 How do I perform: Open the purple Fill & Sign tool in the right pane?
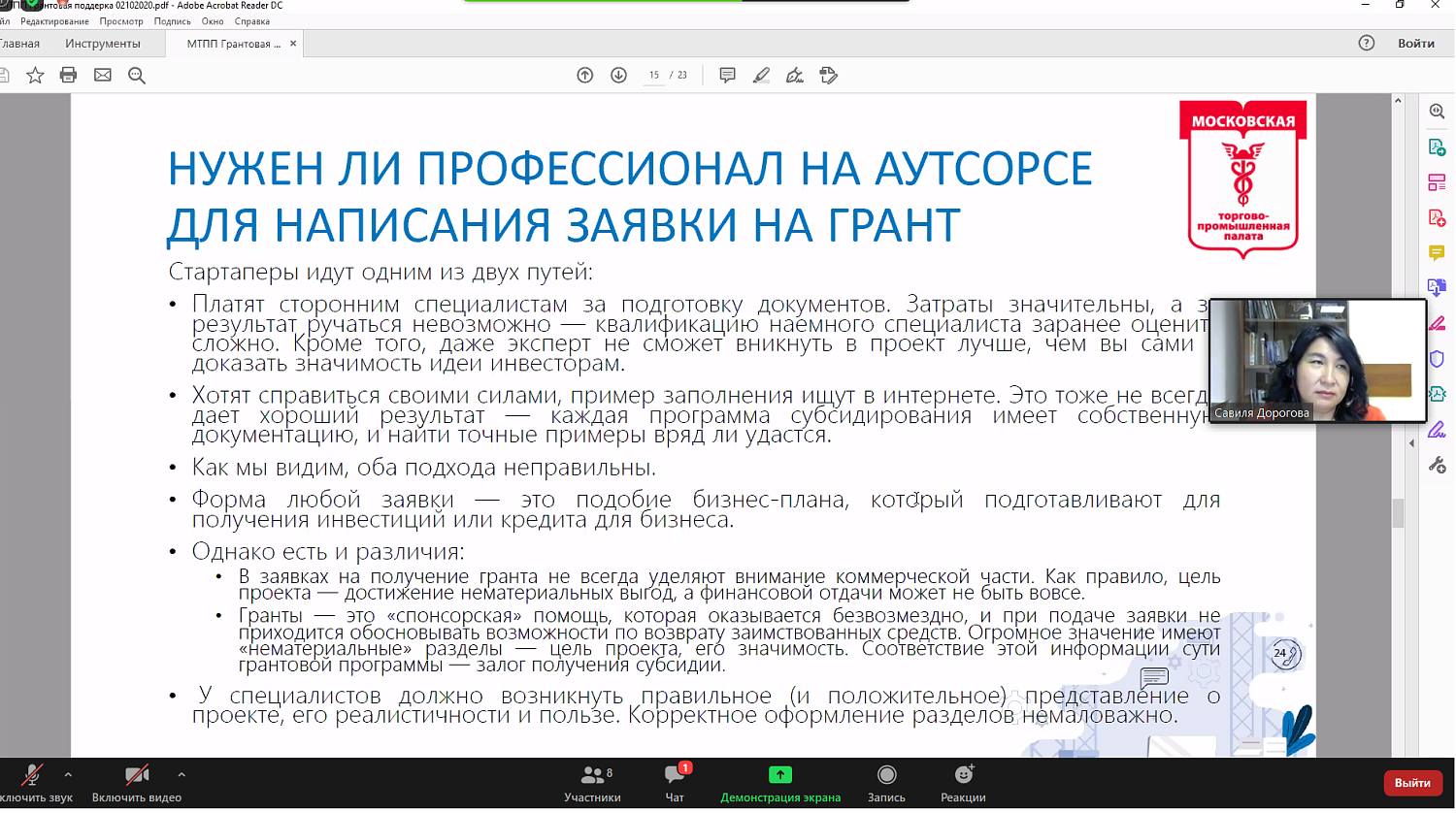pyautogui.click(x=1437, y=429)
